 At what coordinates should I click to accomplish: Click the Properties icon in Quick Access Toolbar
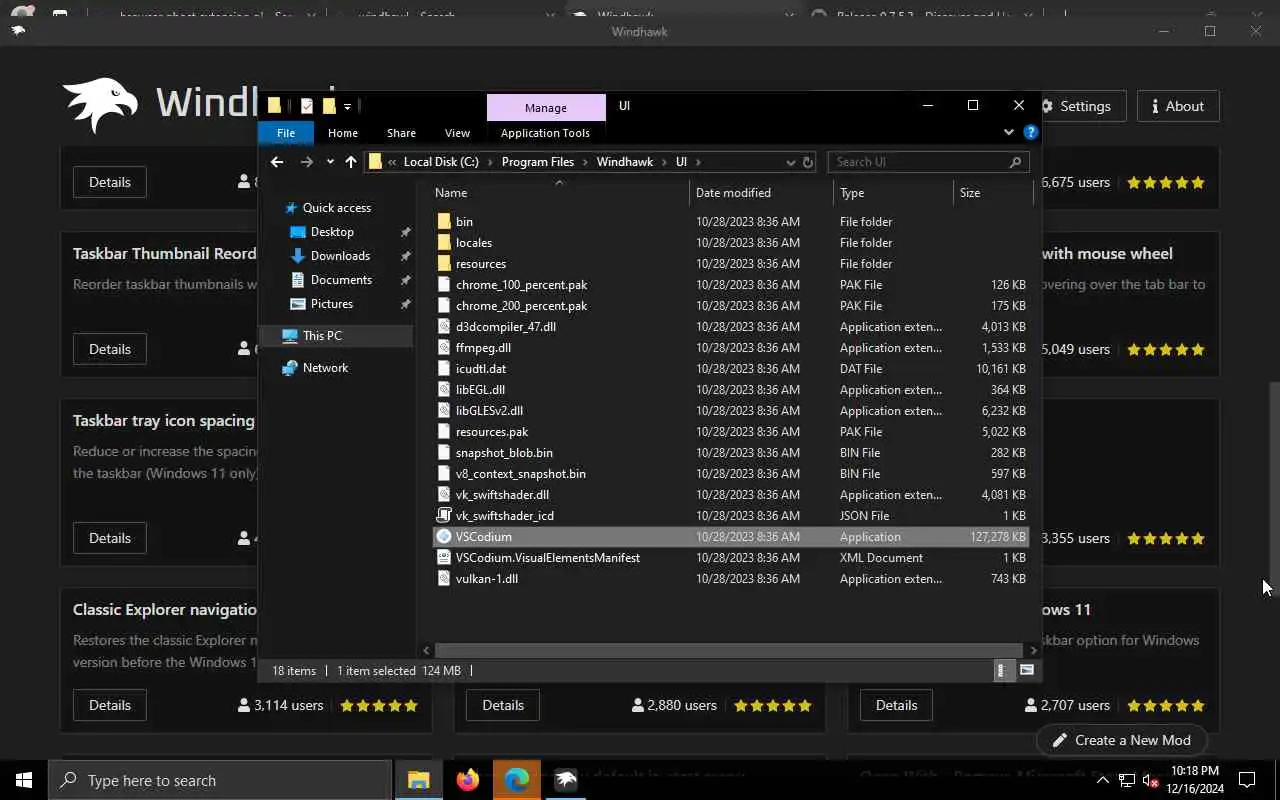click(307, 106)
